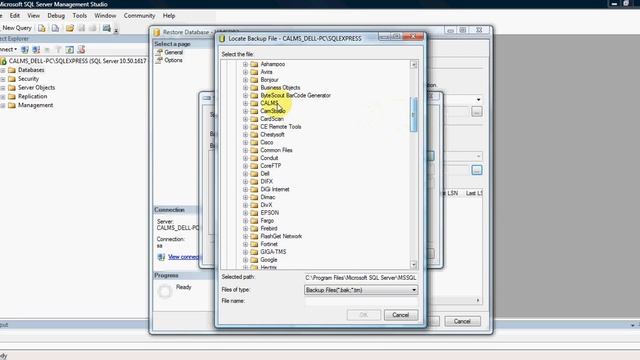Expand the Bonjour folder
640x360 pixels.
245,80
